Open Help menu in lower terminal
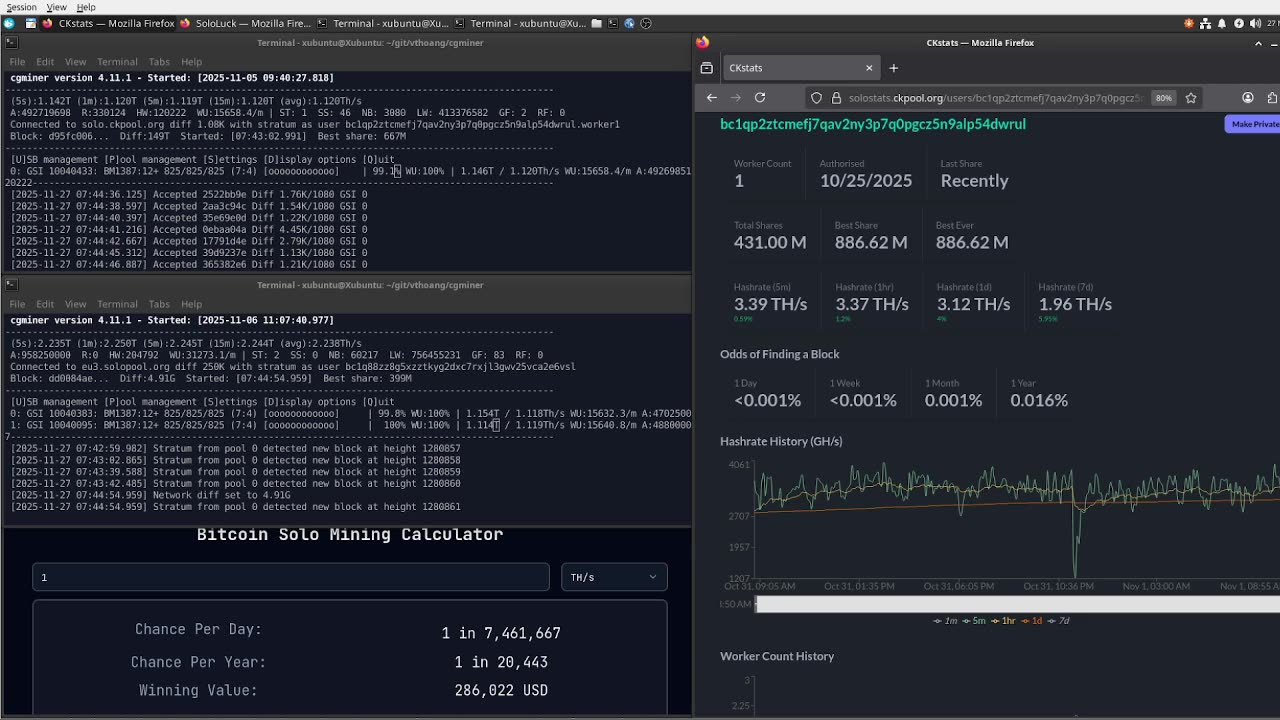The width and height of the screenshot is (1280, 720). 191,304
